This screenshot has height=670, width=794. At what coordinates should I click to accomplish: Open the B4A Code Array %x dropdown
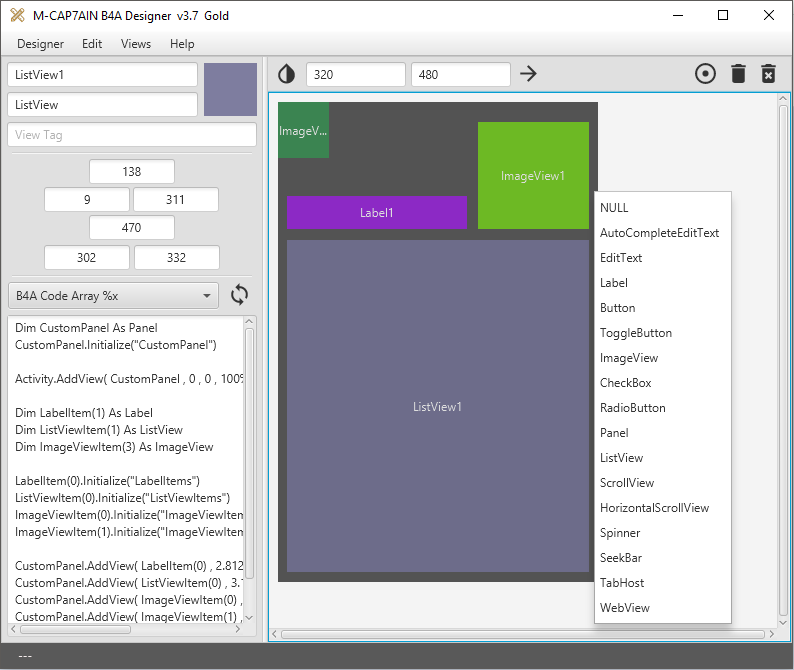(x=113, y=295)
